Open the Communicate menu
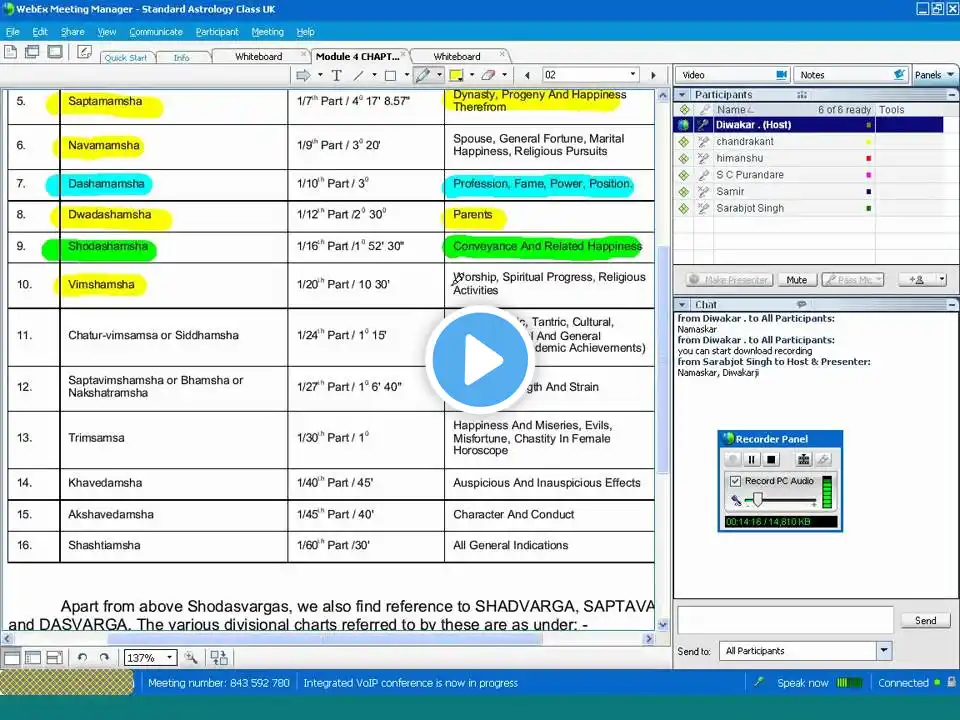960x720 pixels. [x=156, y=32]
